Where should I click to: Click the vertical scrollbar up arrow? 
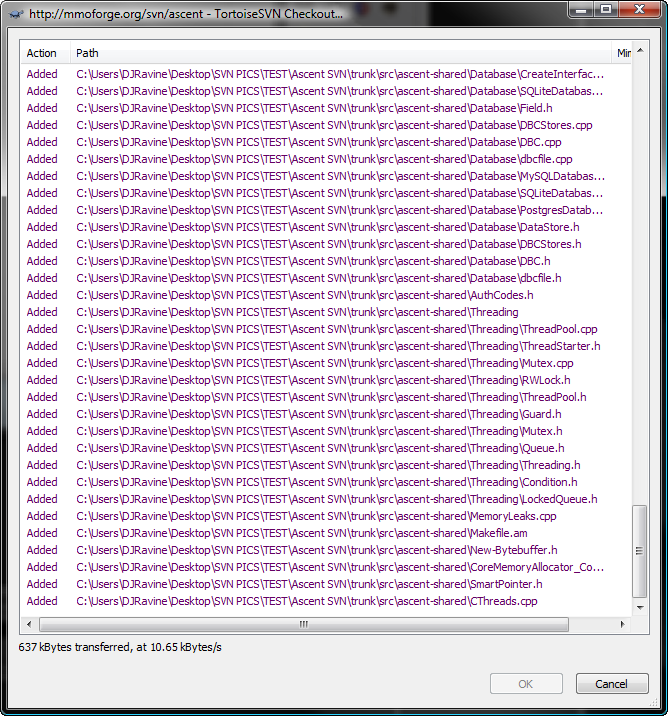click(x=640, y=50)
